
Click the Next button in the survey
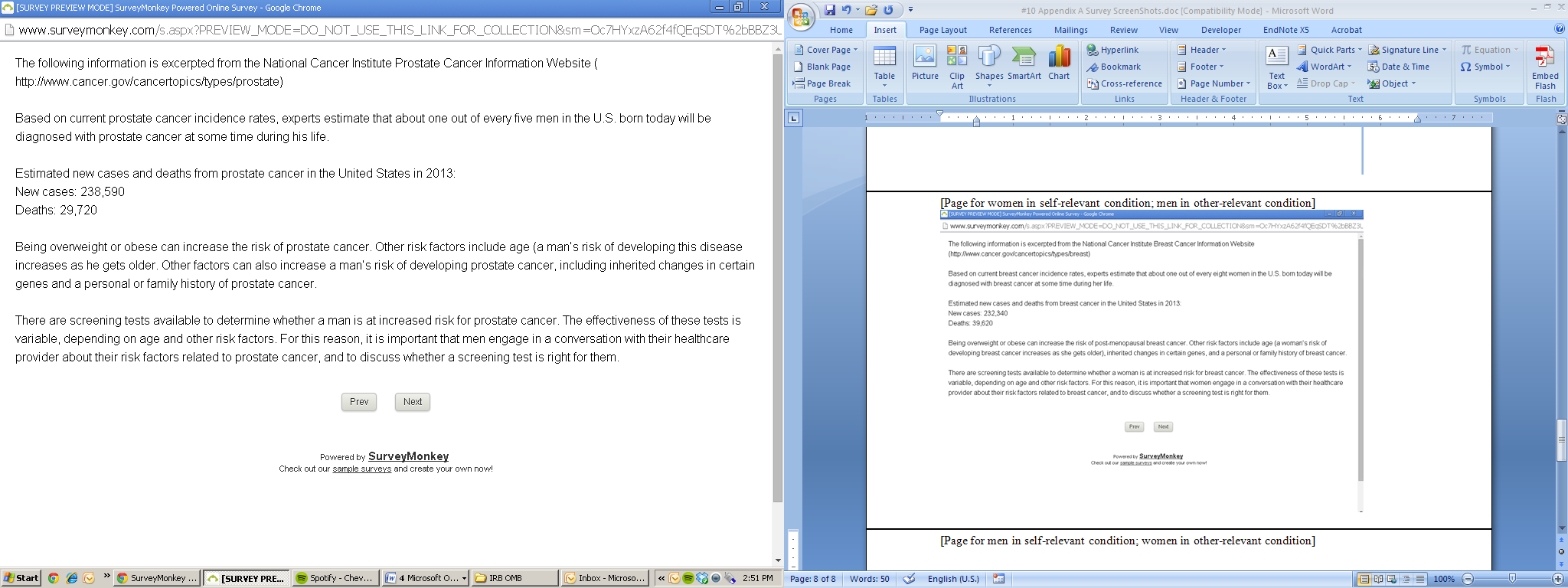413,402
